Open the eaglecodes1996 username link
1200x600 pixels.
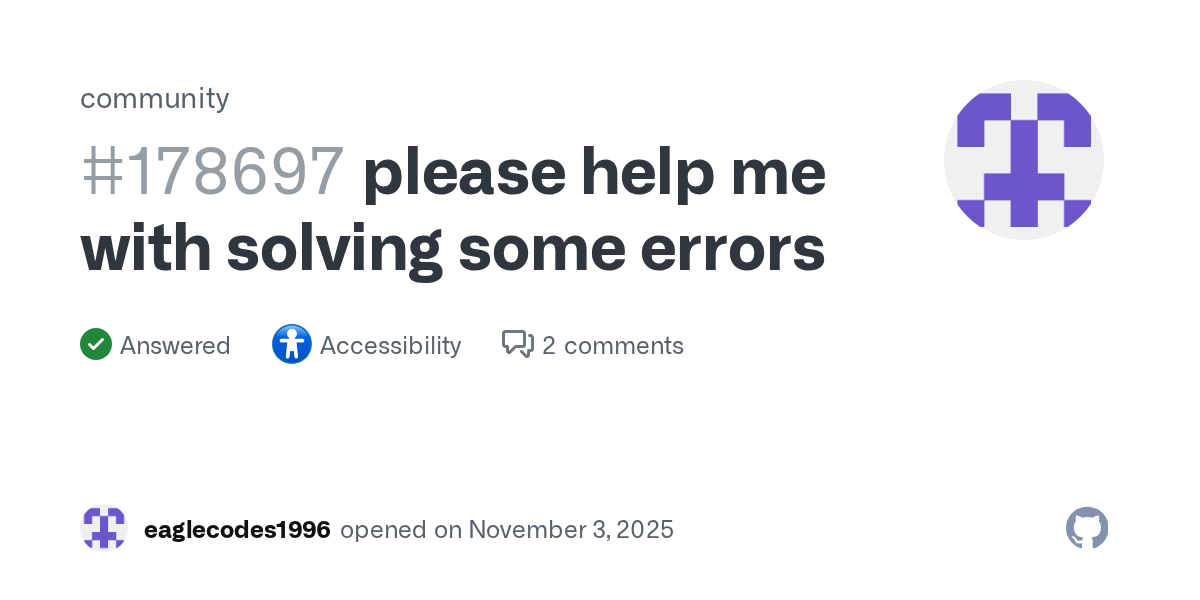(x=237, y=529)
